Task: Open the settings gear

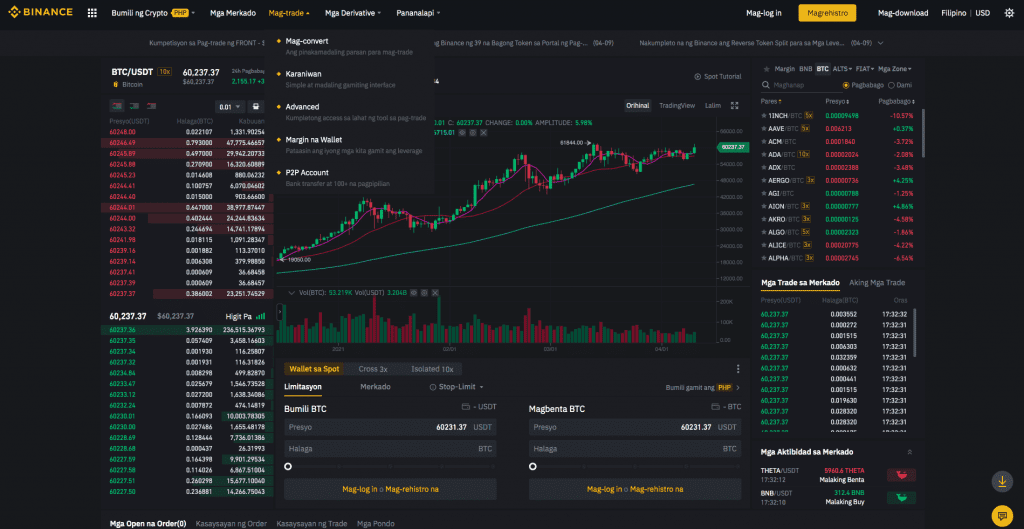Action: click(1009, 12)
